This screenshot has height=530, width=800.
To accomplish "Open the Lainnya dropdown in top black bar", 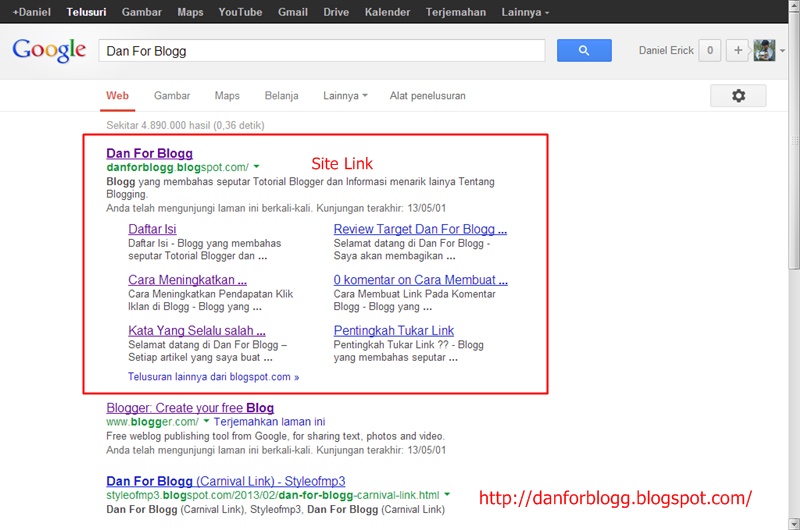I will (x=525, y=12).
